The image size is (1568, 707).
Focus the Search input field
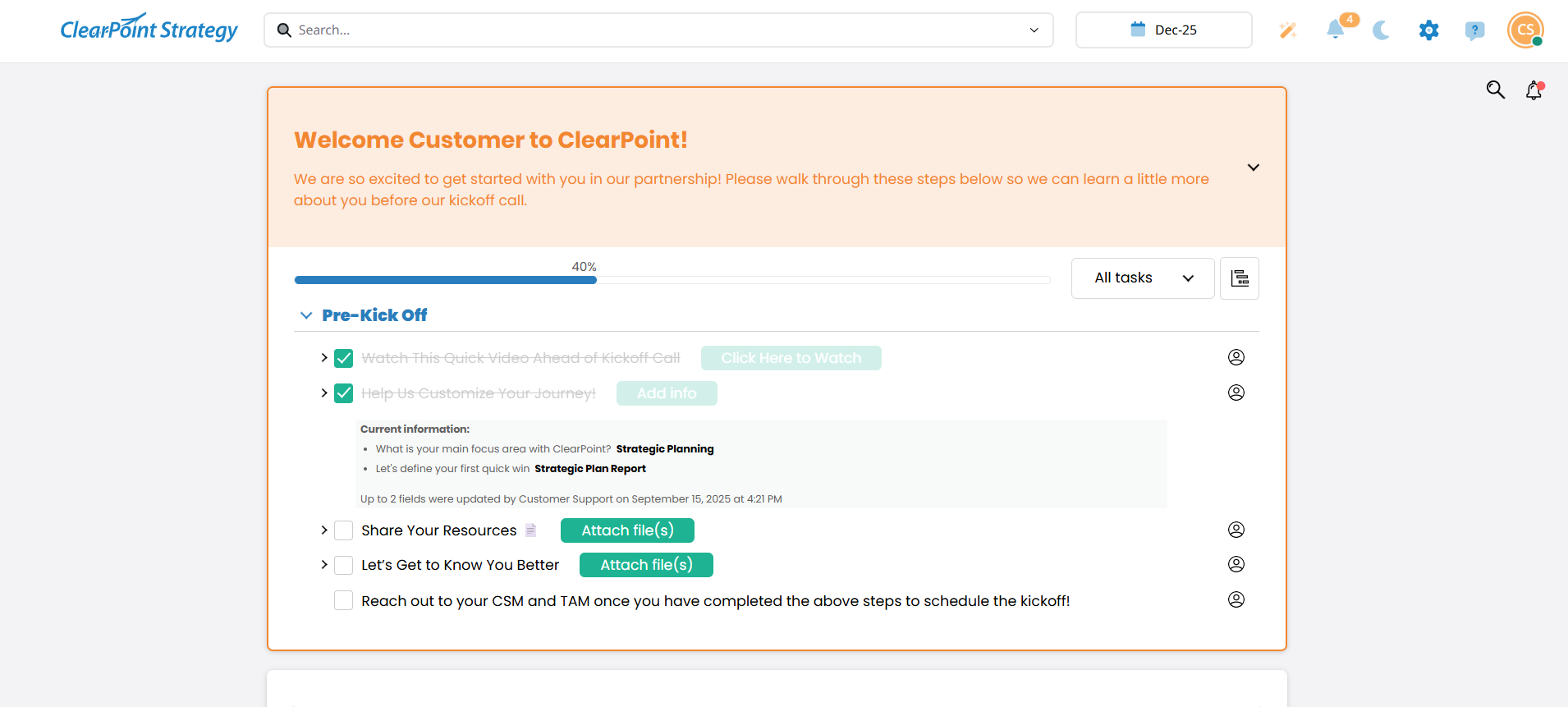point(658,30)
